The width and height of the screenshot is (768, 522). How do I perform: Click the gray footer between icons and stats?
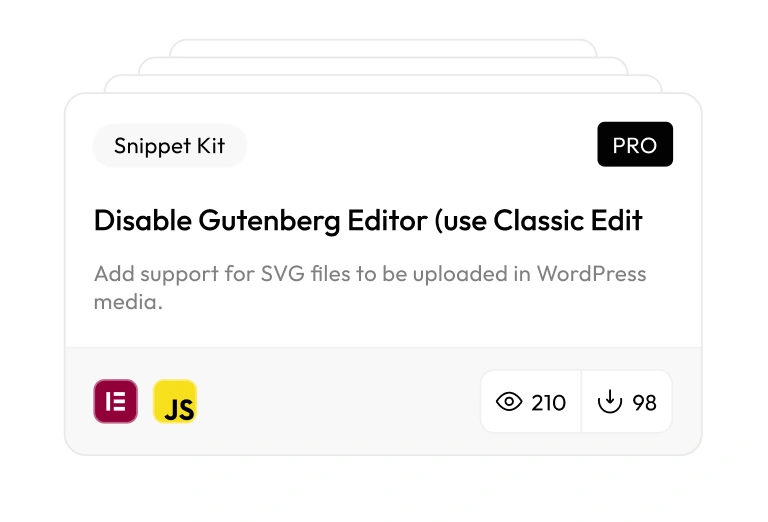[340, 402]
